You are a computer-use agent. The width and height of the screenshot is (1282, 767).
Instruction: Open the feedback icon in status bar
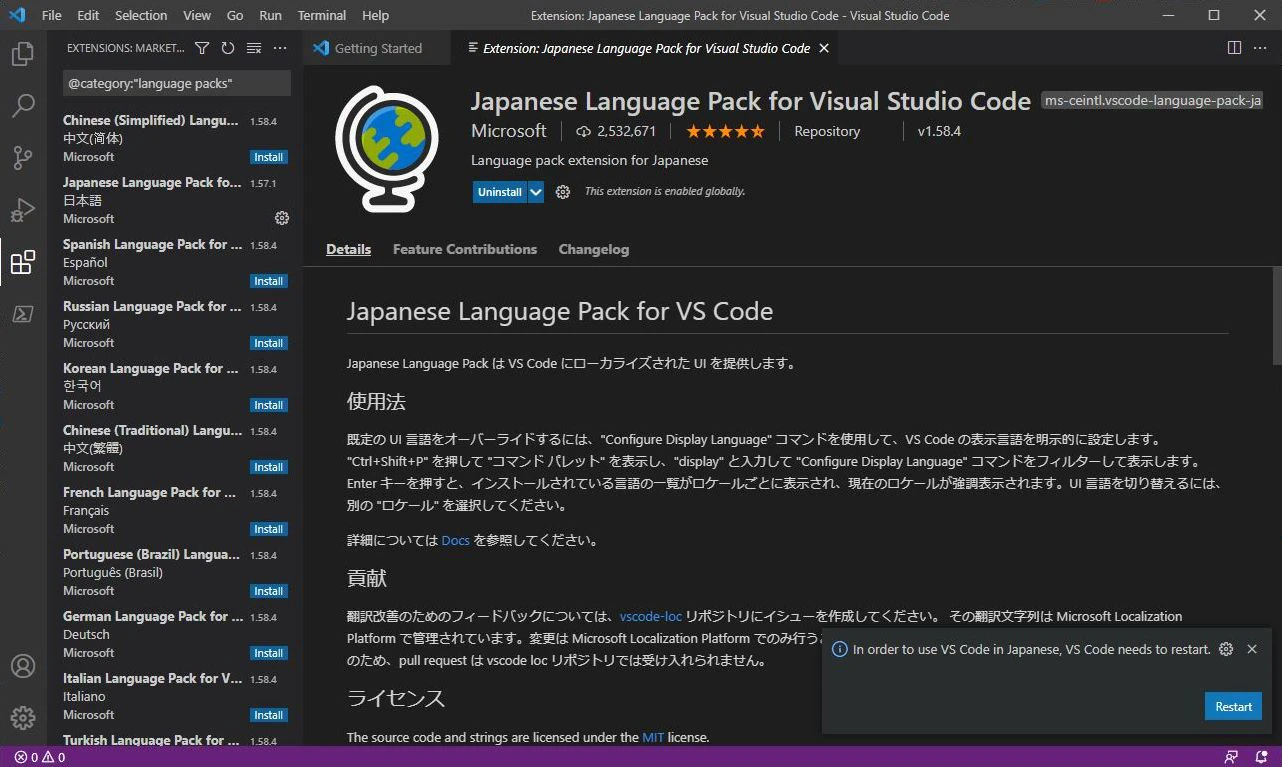1231,757
